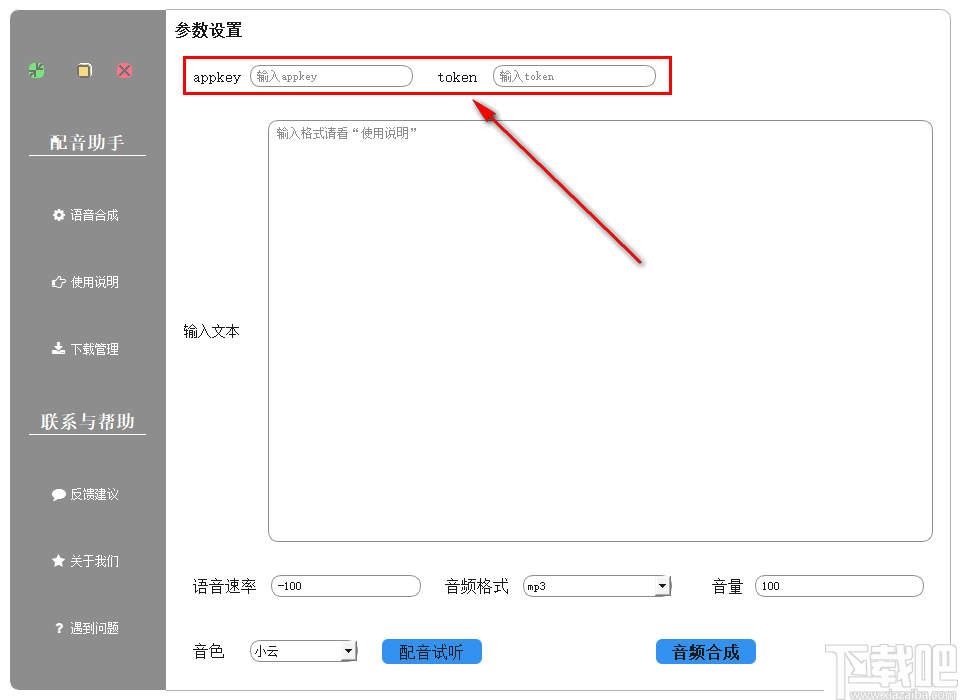Image resolution: width=960 pixels, height=700 pixels.
Task: Open 遇到问题 help section
Action: pos(95,628)
